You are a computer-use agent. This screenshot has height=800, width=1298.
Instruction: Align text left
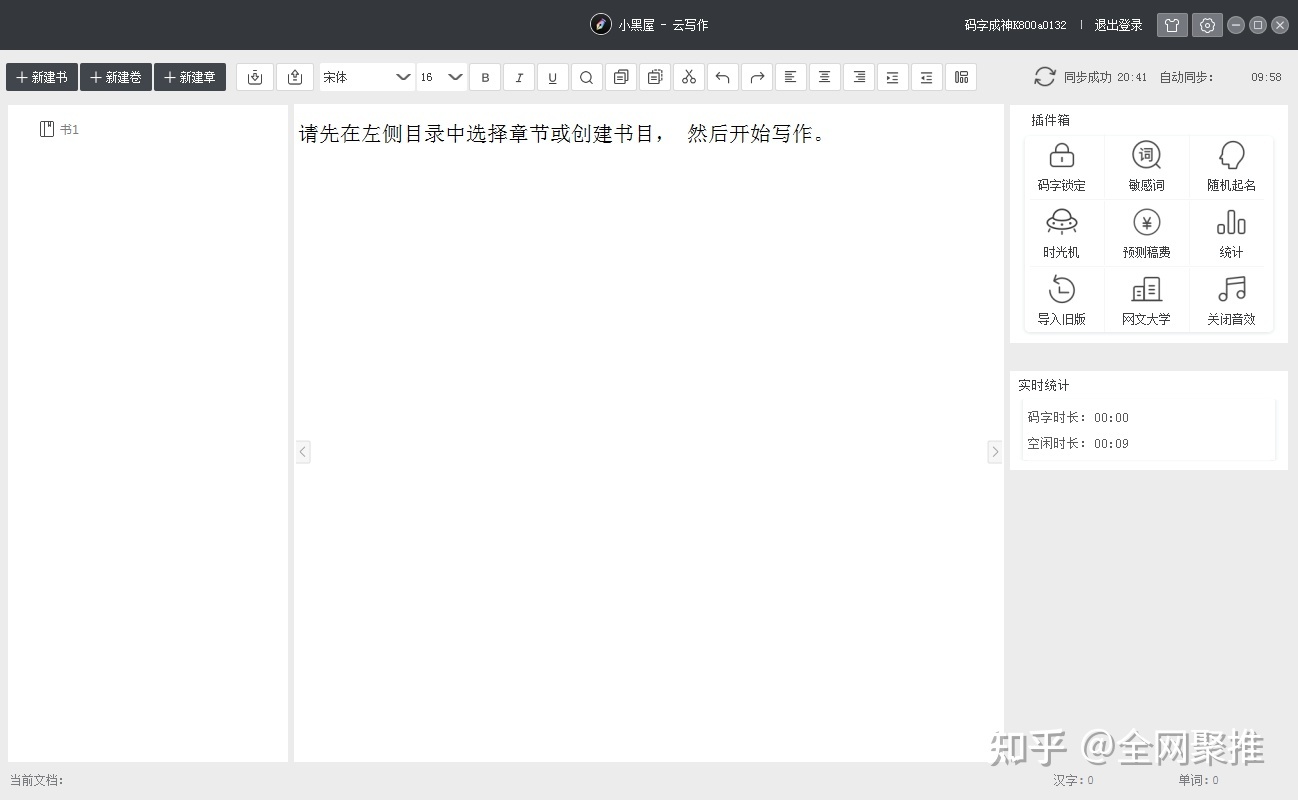791,77
